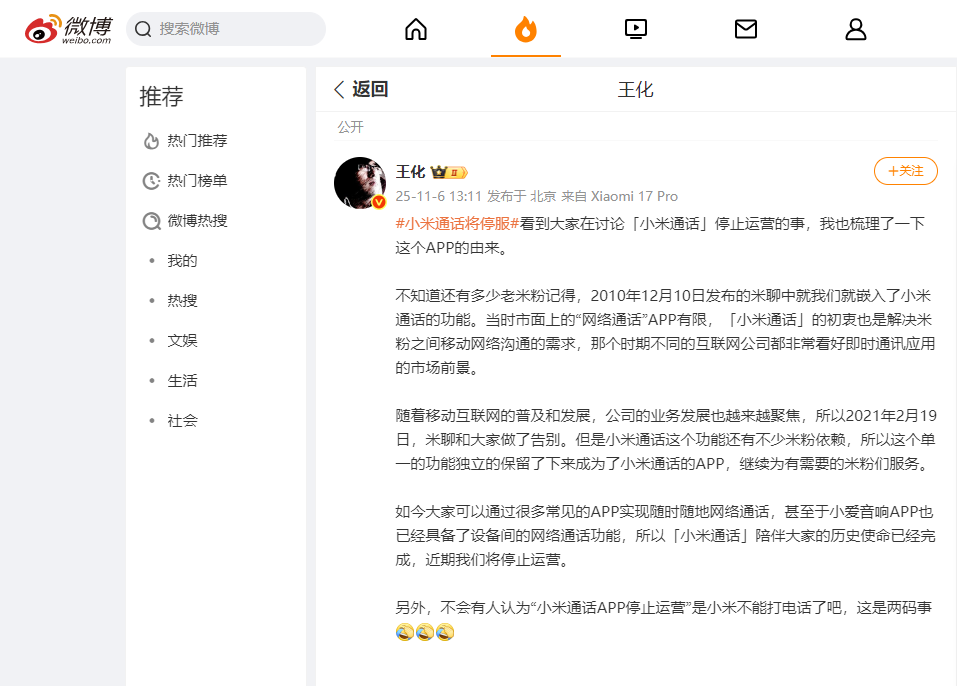This screenshot has width=957, height=686.
Task: Open the 社会 category
Action: tap(181, 420)
